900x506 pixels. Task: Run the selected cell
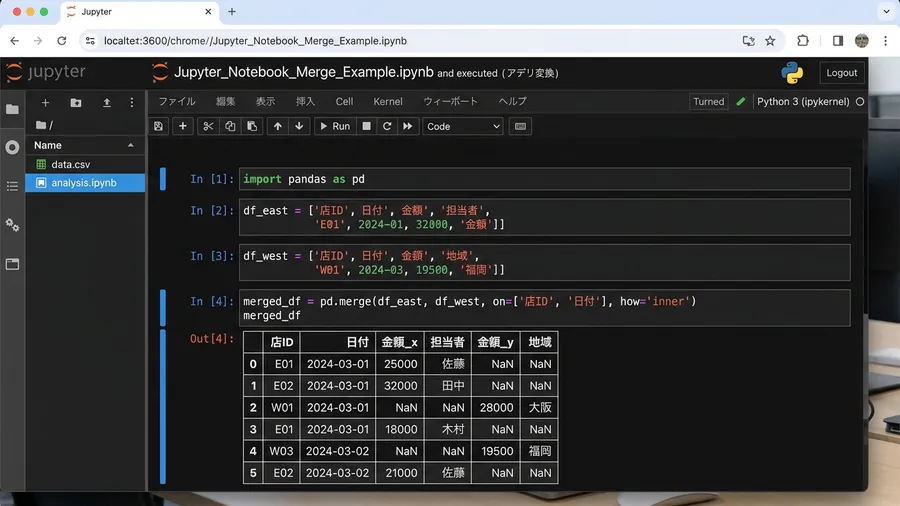(335, 126)
